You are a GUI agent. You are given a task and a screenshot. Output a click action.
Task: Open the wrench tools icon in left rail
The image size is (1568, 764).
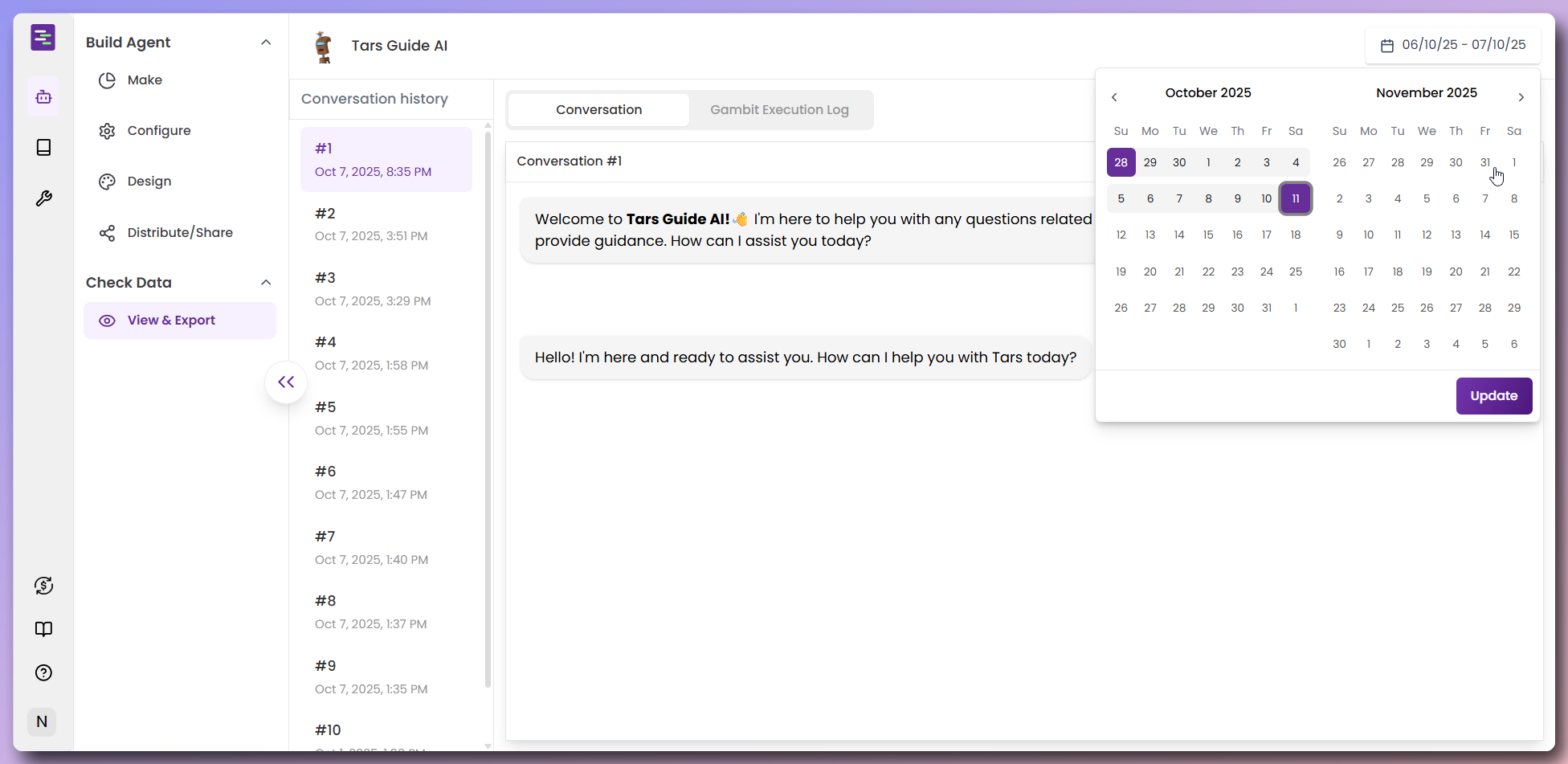tap(43, 198)
